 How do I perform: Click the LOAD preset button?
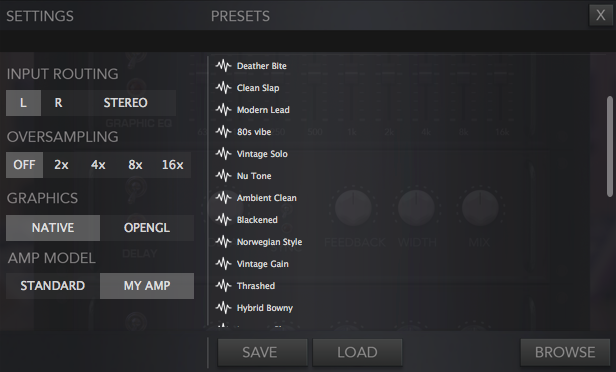[357, 352]
